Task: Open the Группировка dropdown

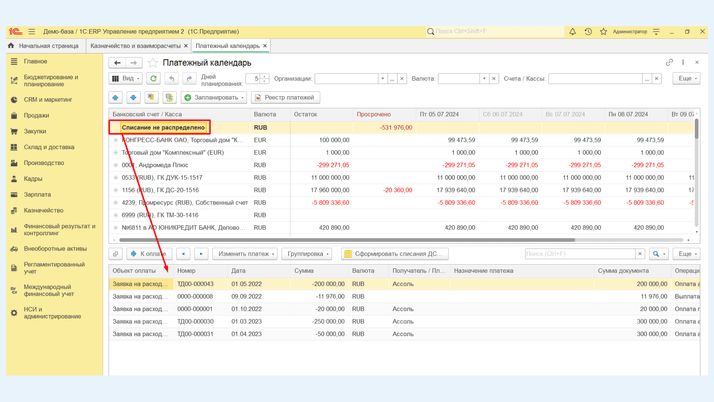Action: coord(307,254)
